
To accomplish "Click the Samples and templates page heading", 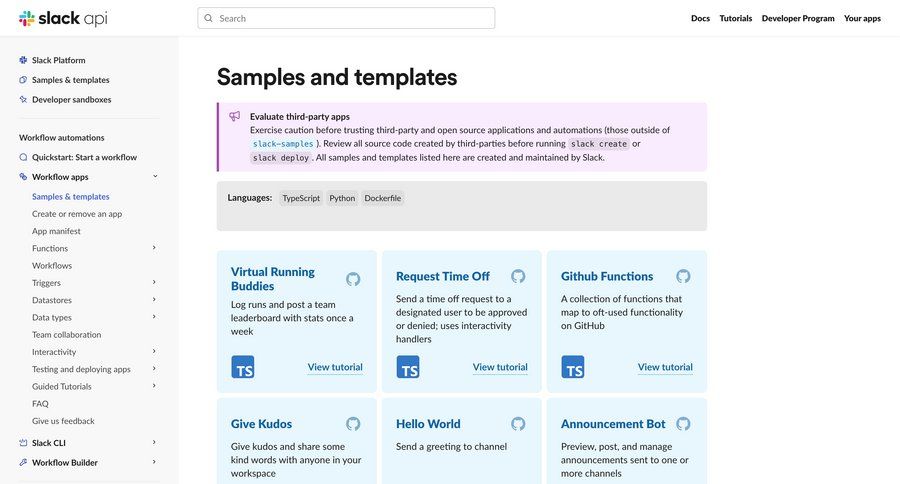I will tap(337, 77).
